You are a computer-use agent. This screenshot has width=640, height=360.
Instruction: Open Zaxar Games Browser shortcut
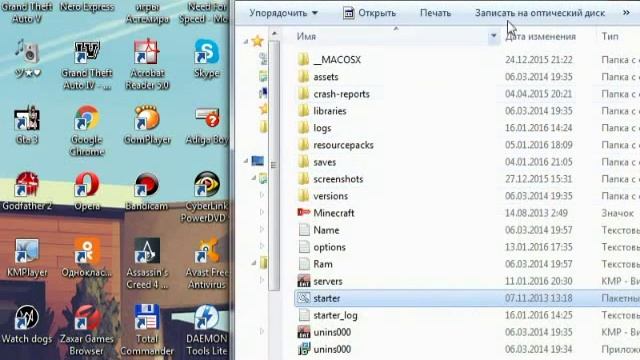point(87,330)
